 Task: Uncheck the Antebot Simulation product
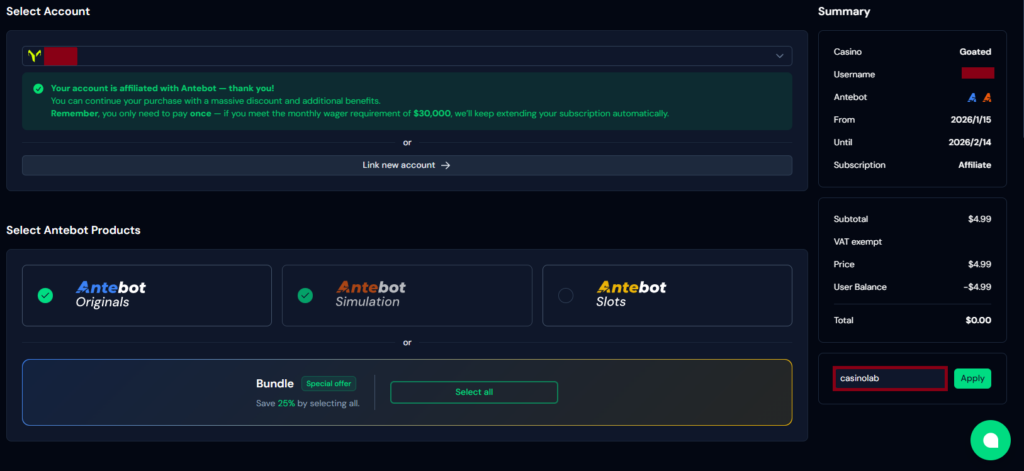(x=305, y=295)
